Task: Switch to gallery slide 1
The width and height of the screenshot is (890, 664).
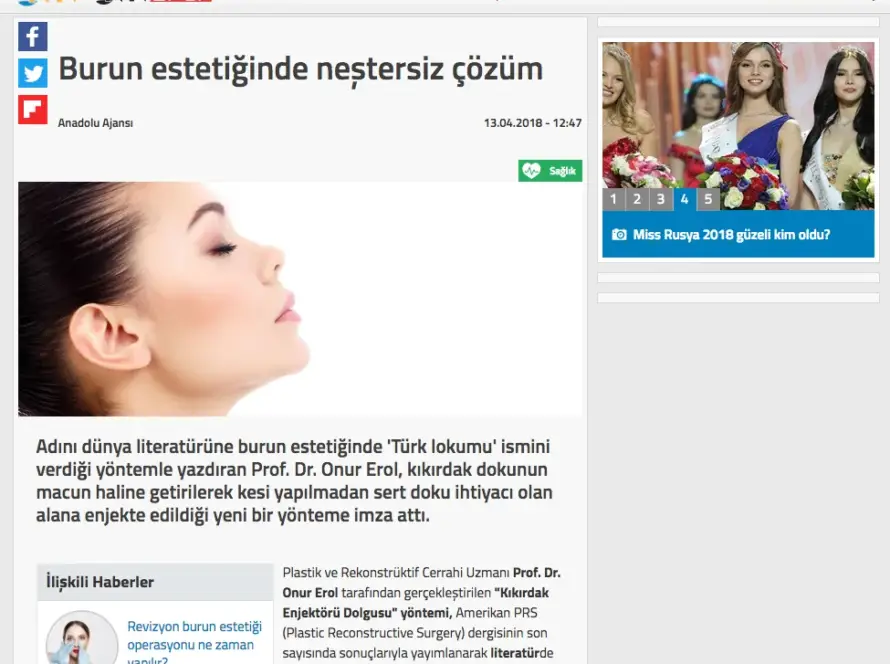Action: pos(613,199)
